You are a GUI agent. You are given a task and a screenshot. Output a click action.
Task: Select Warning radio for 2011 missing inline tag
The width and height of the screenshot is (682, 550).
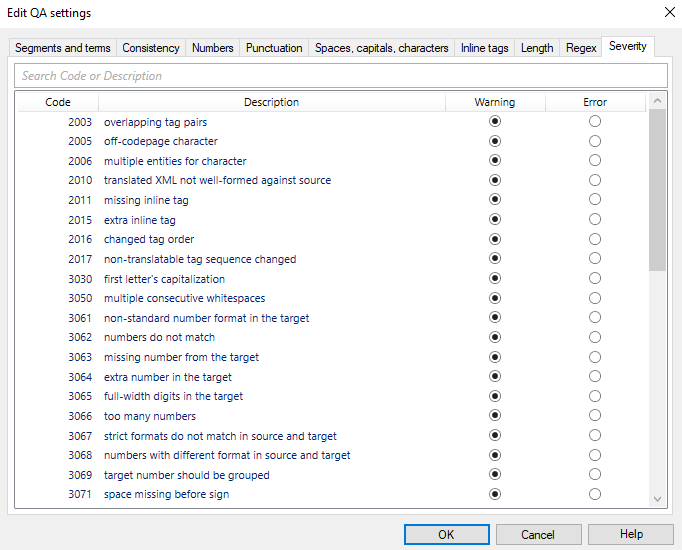pos(495,200)
